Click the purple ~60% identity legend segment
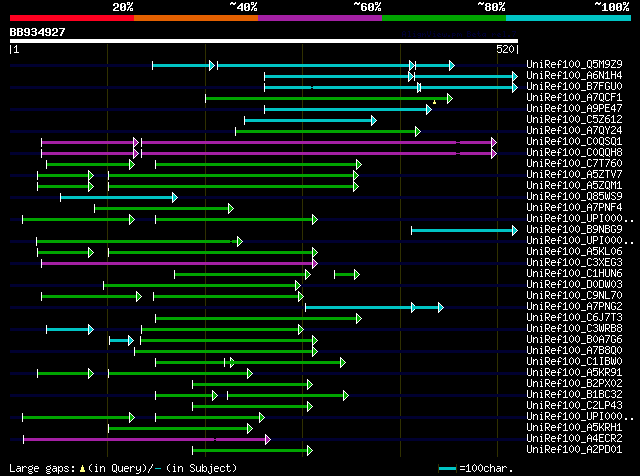The image size is (640, 476). pyautogui.click(x=320, y=18)
